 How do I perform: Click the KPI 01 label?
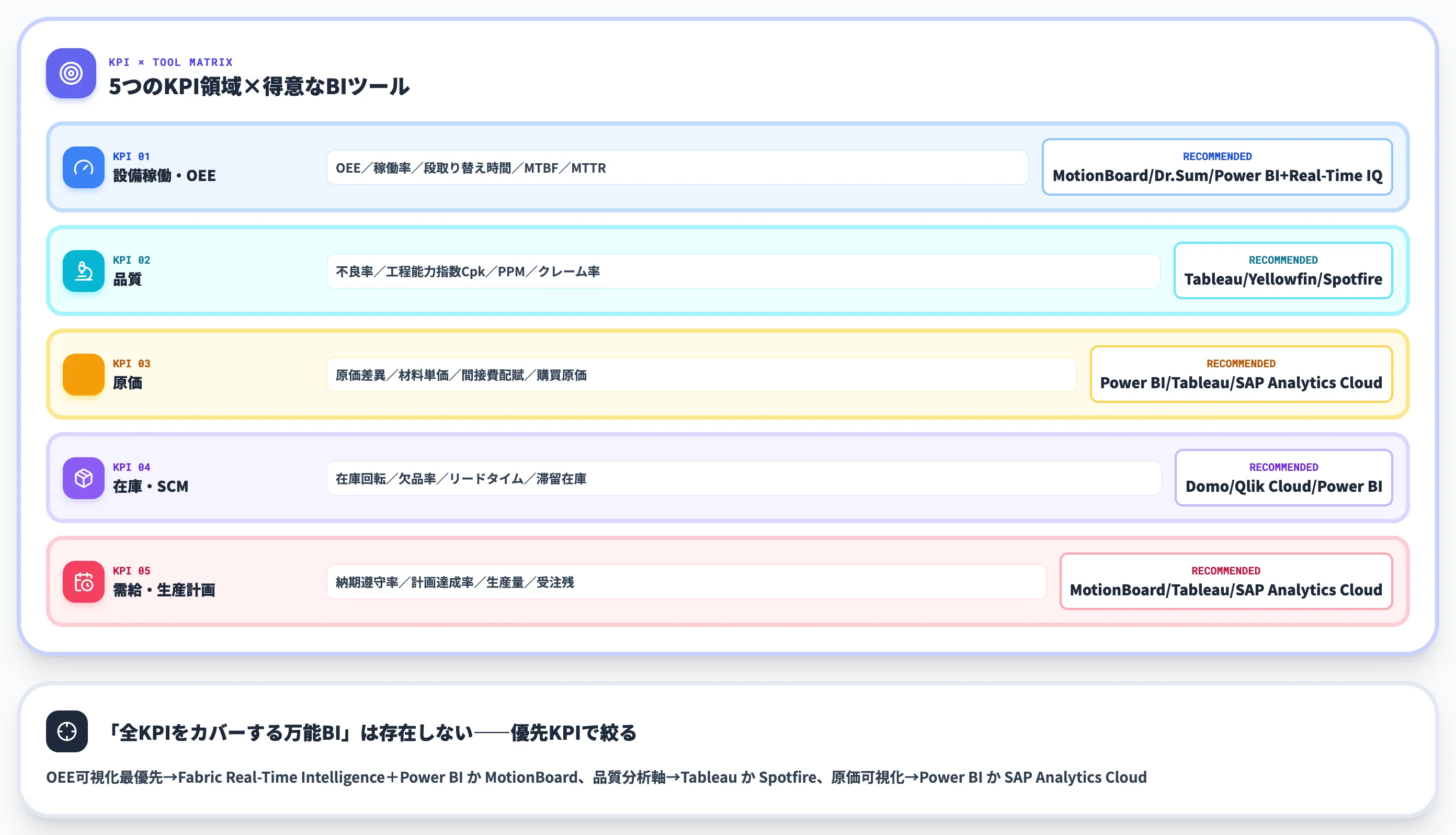(x=131, y=156)
